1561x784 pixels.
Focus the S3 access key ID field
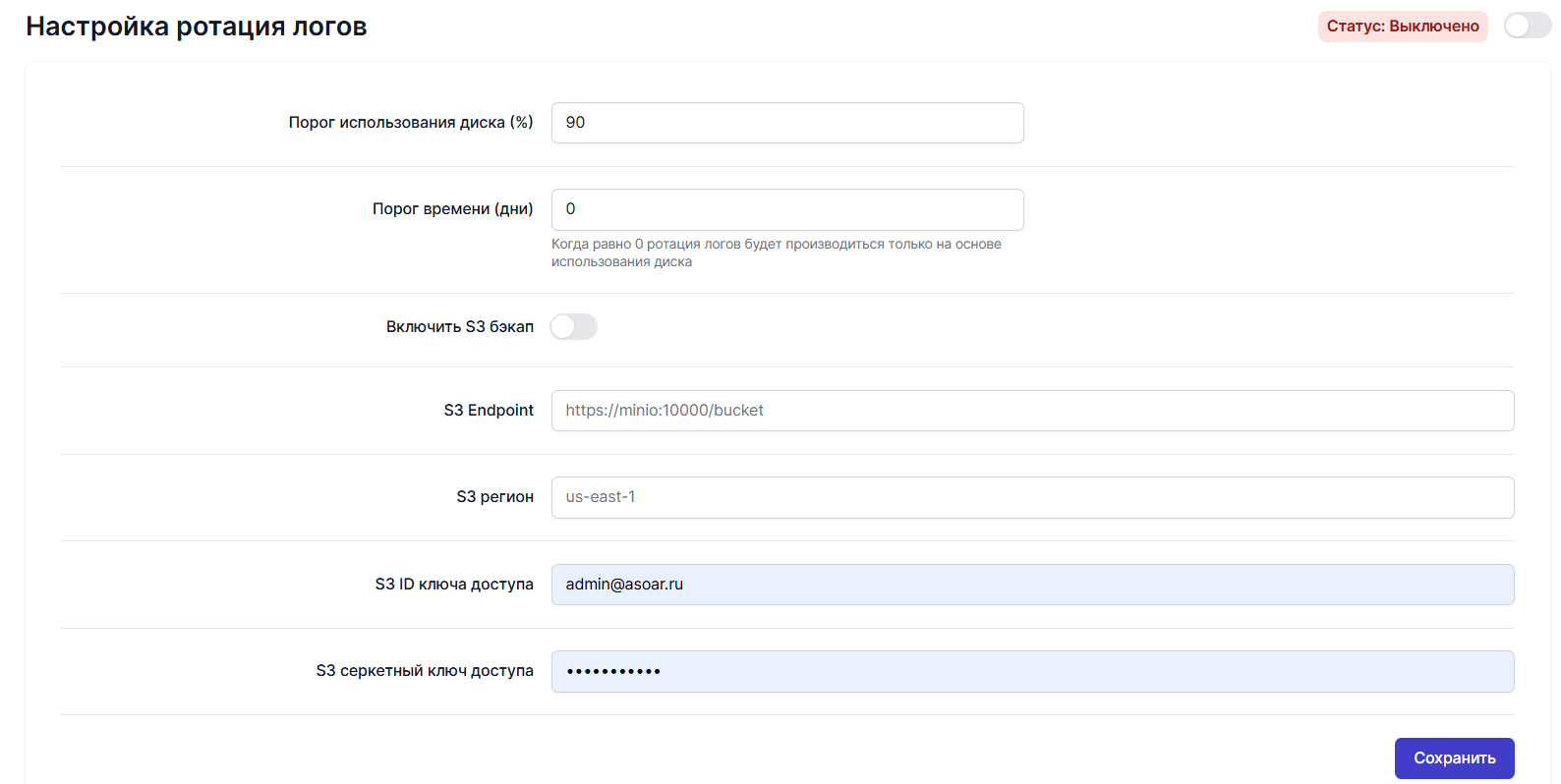click(1032, 585)
